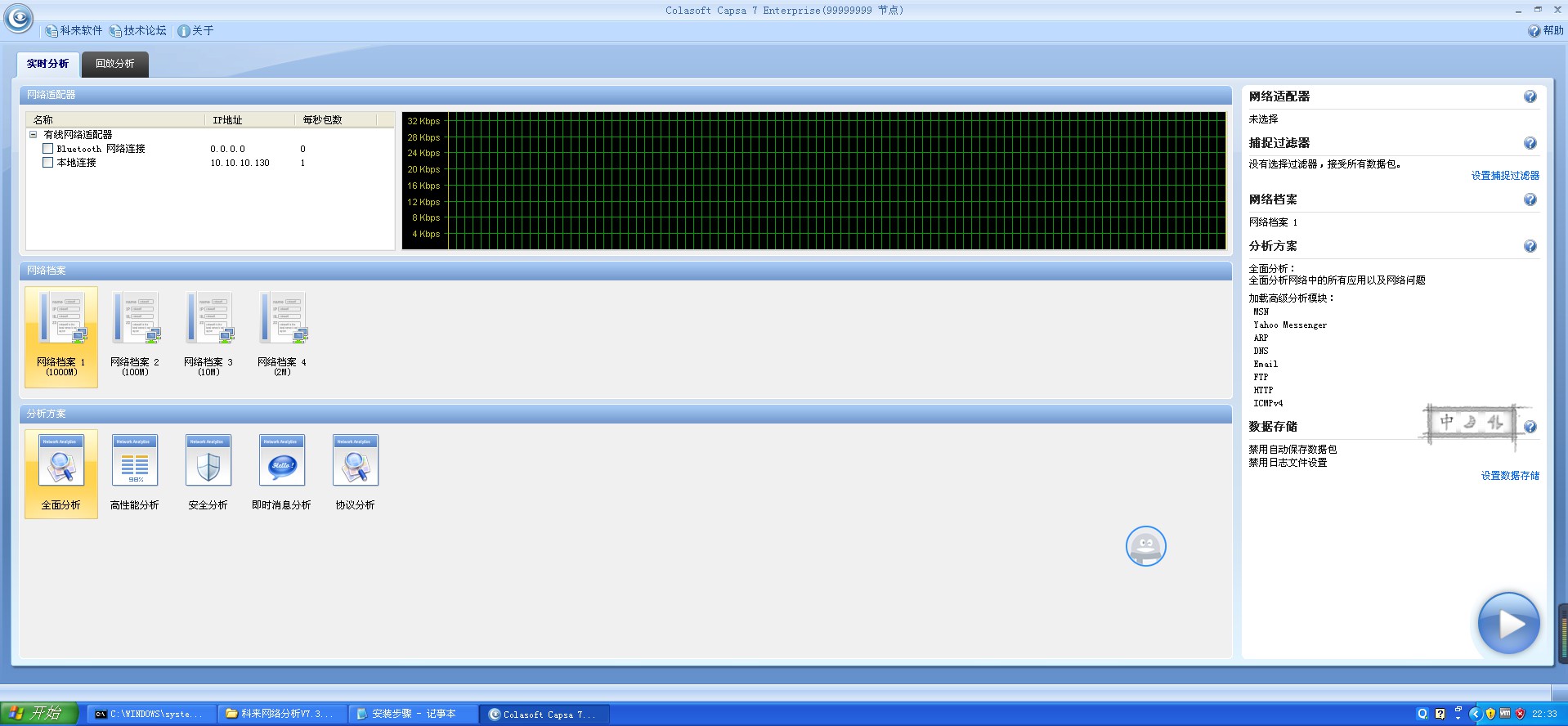Image resolution: width=1568 pixels, height=726 pixels.
Task: Select network profile 网络档案 3 (10M)
Action: [208, 336]
